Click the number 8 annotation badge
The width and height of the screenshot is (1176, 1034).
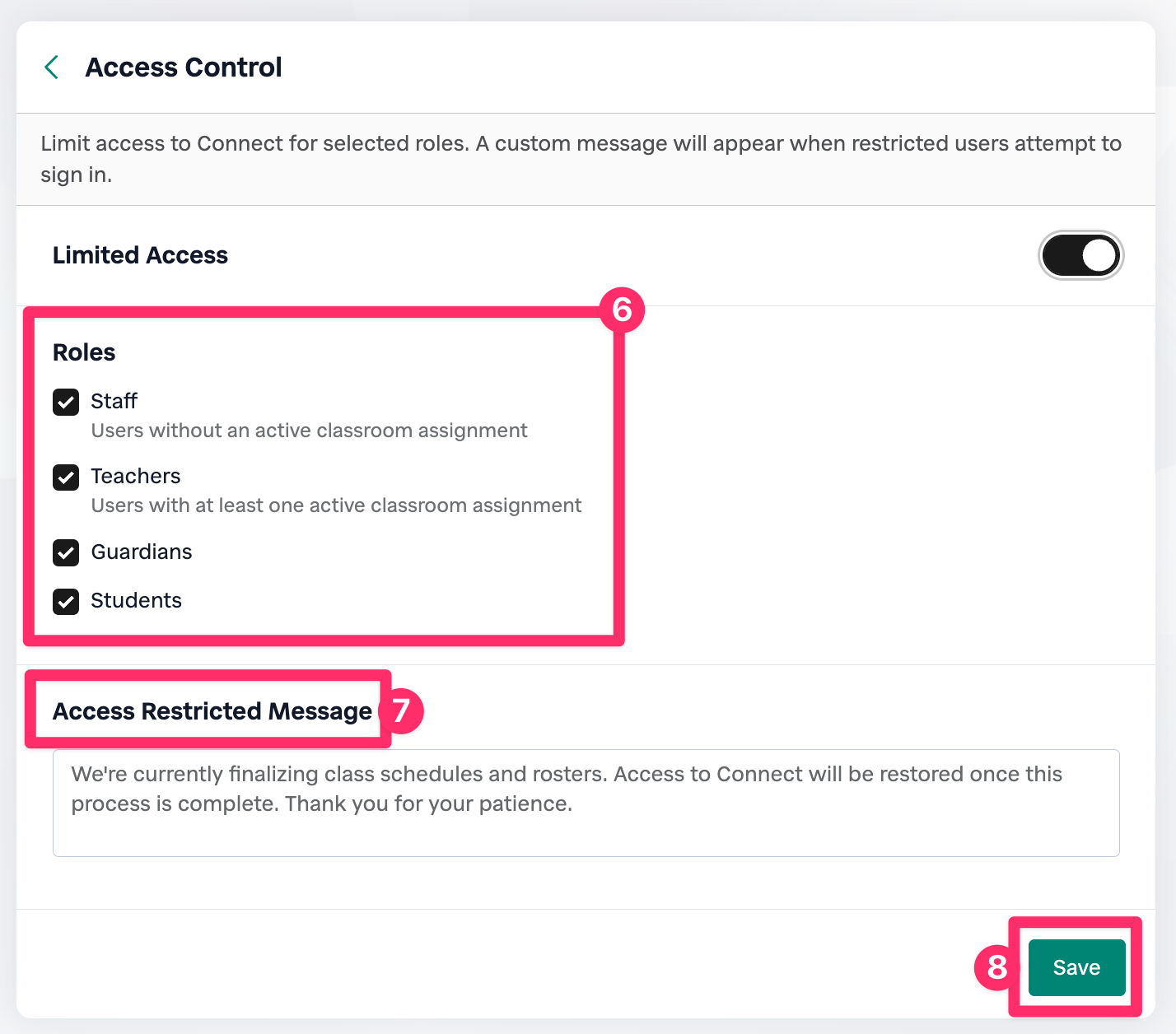click(996, 967)
